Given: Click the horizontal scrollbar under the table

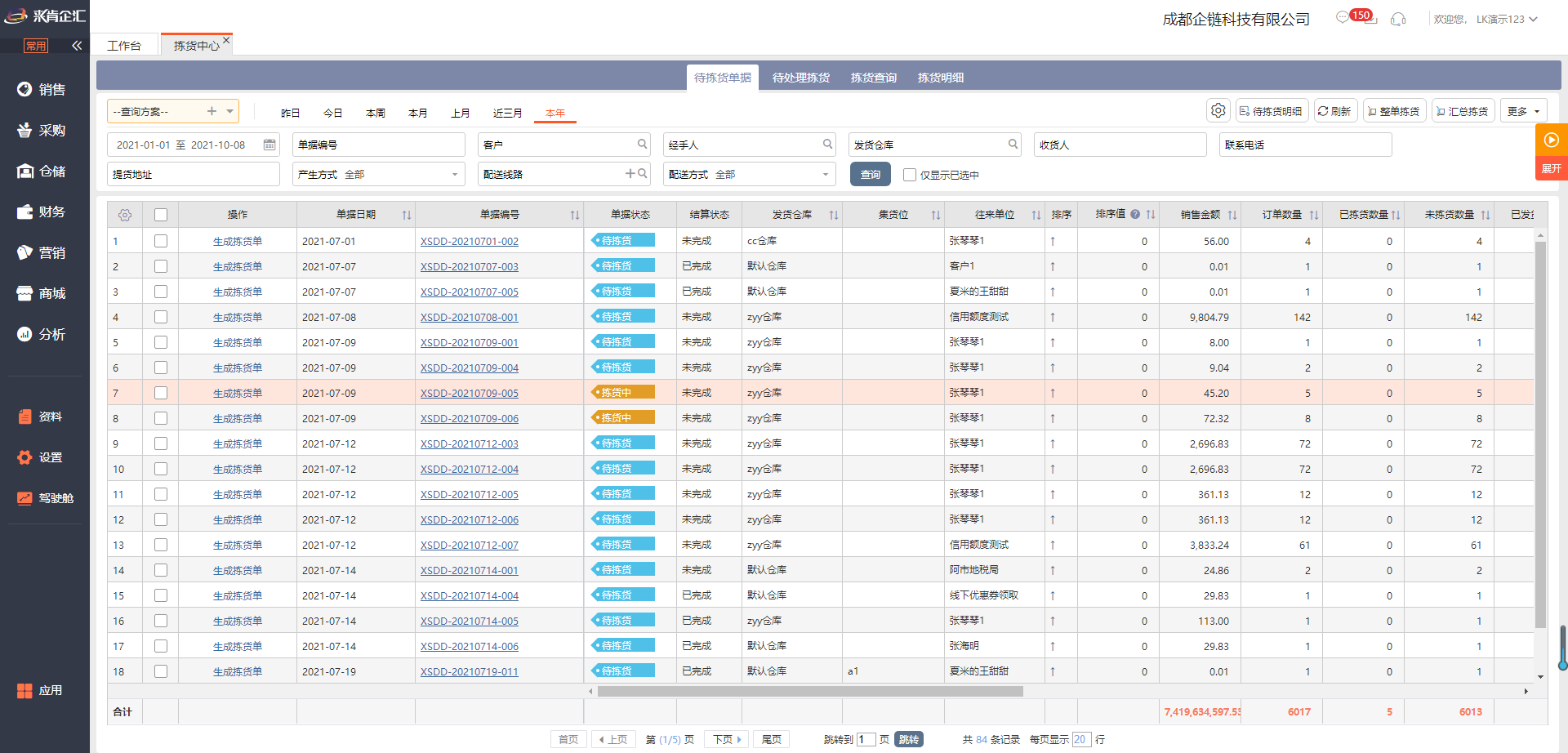Looking at the screenshot, I should click(x=809, y=691).
